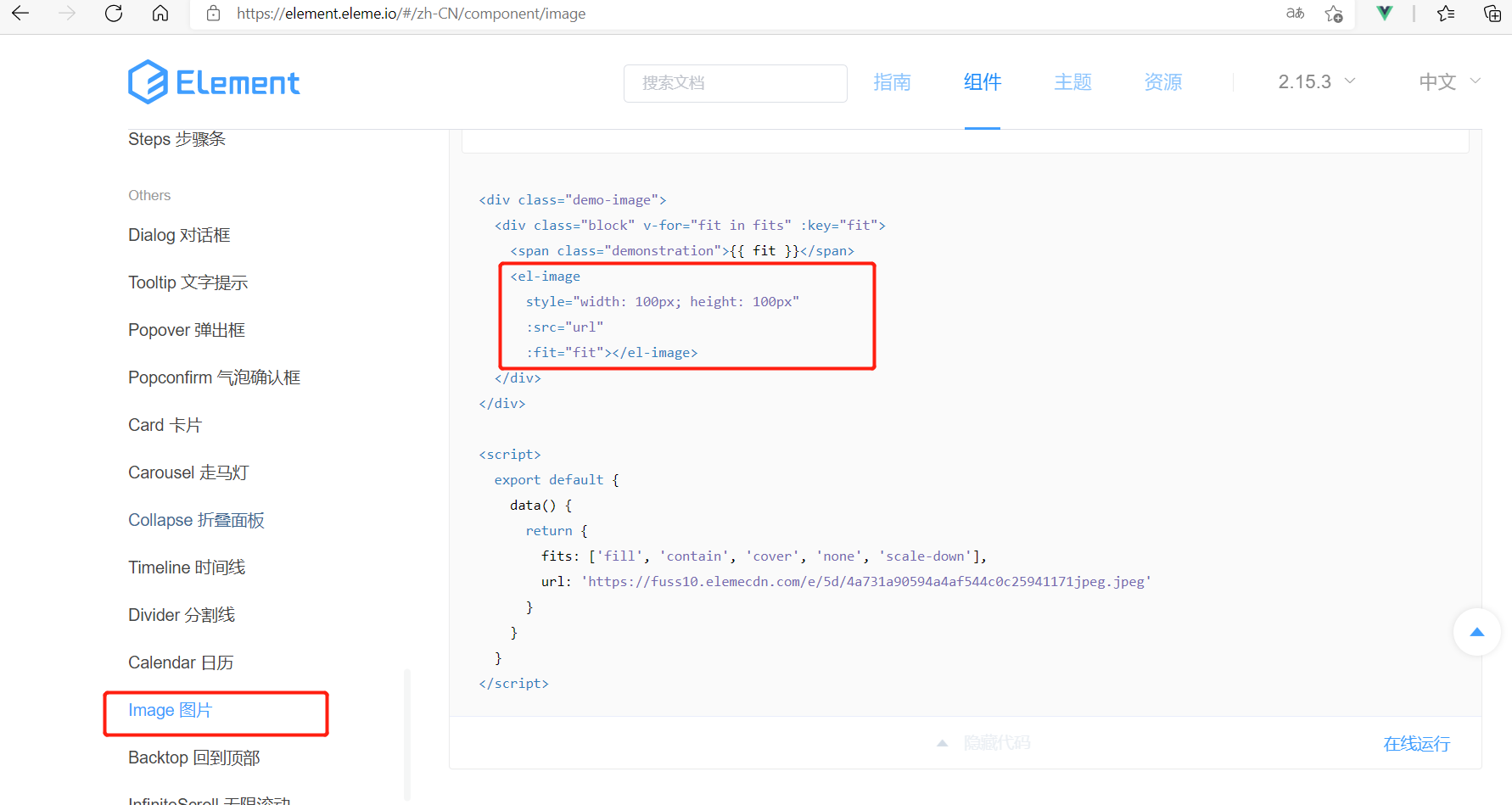This screenshot has height=805, width=1512.
Task: Open the Vue devtools extension icon
Action: pos(1385,14)
